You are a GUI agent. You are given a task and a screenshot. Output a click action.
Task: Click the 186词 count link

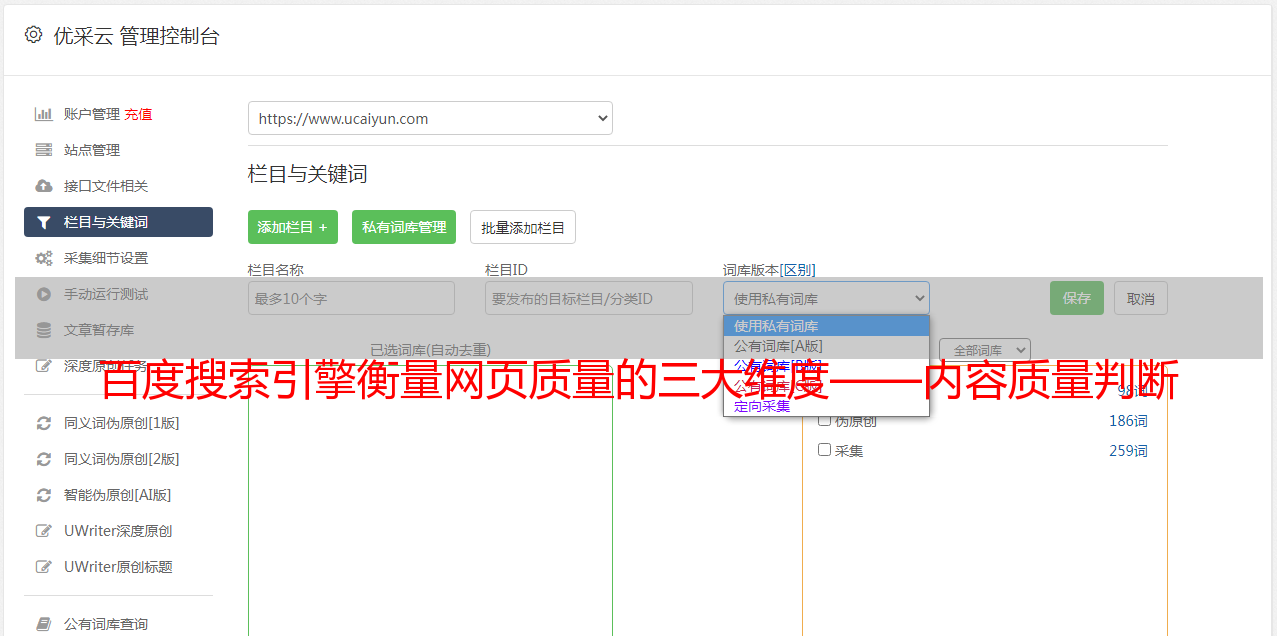pos(1128,421)
